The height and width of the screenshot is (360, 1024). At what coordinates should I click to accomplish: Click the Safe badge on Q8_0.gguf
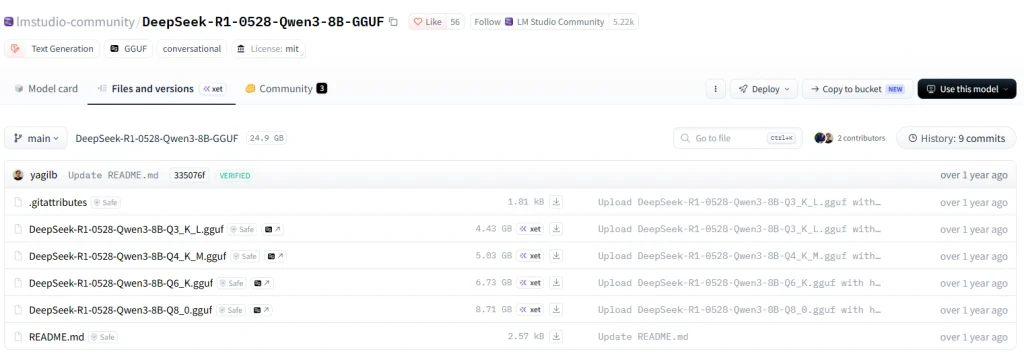[x=231, y=310]
